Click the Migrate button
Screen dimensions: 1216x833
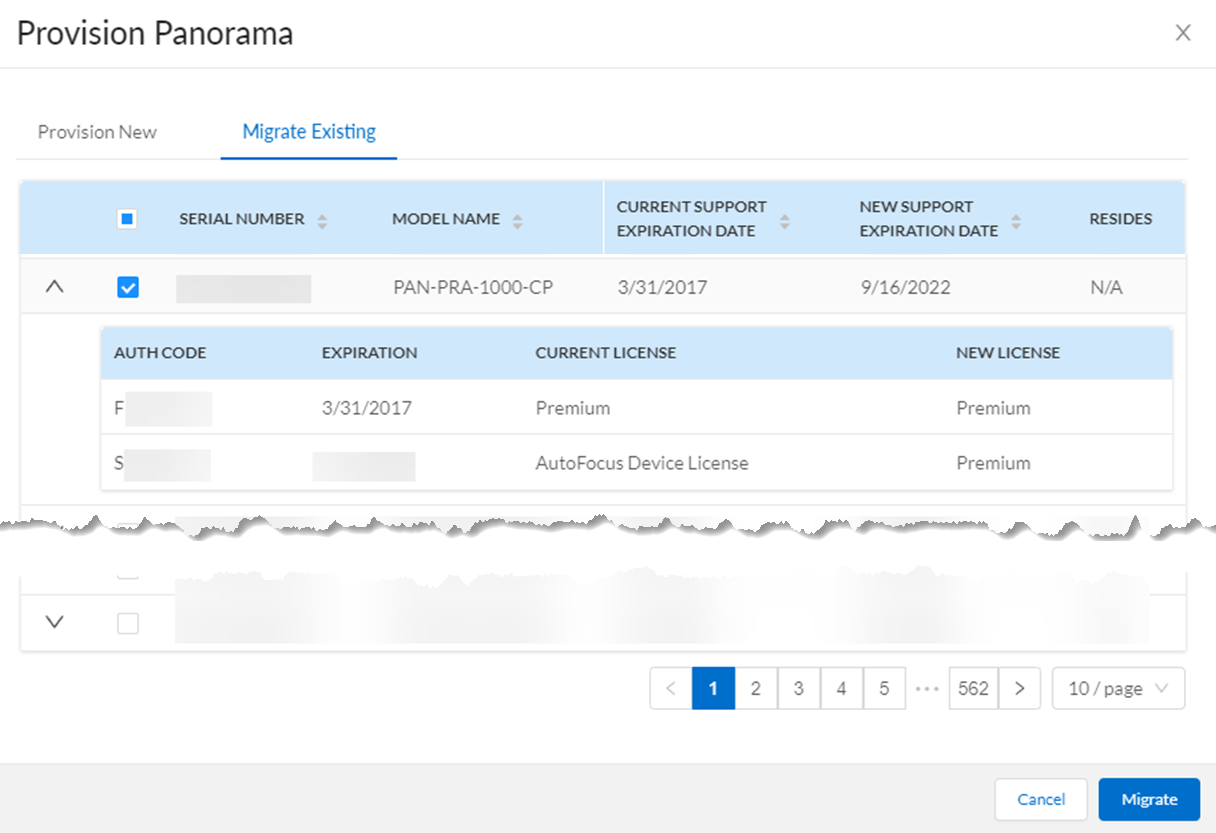point(1149,799)
